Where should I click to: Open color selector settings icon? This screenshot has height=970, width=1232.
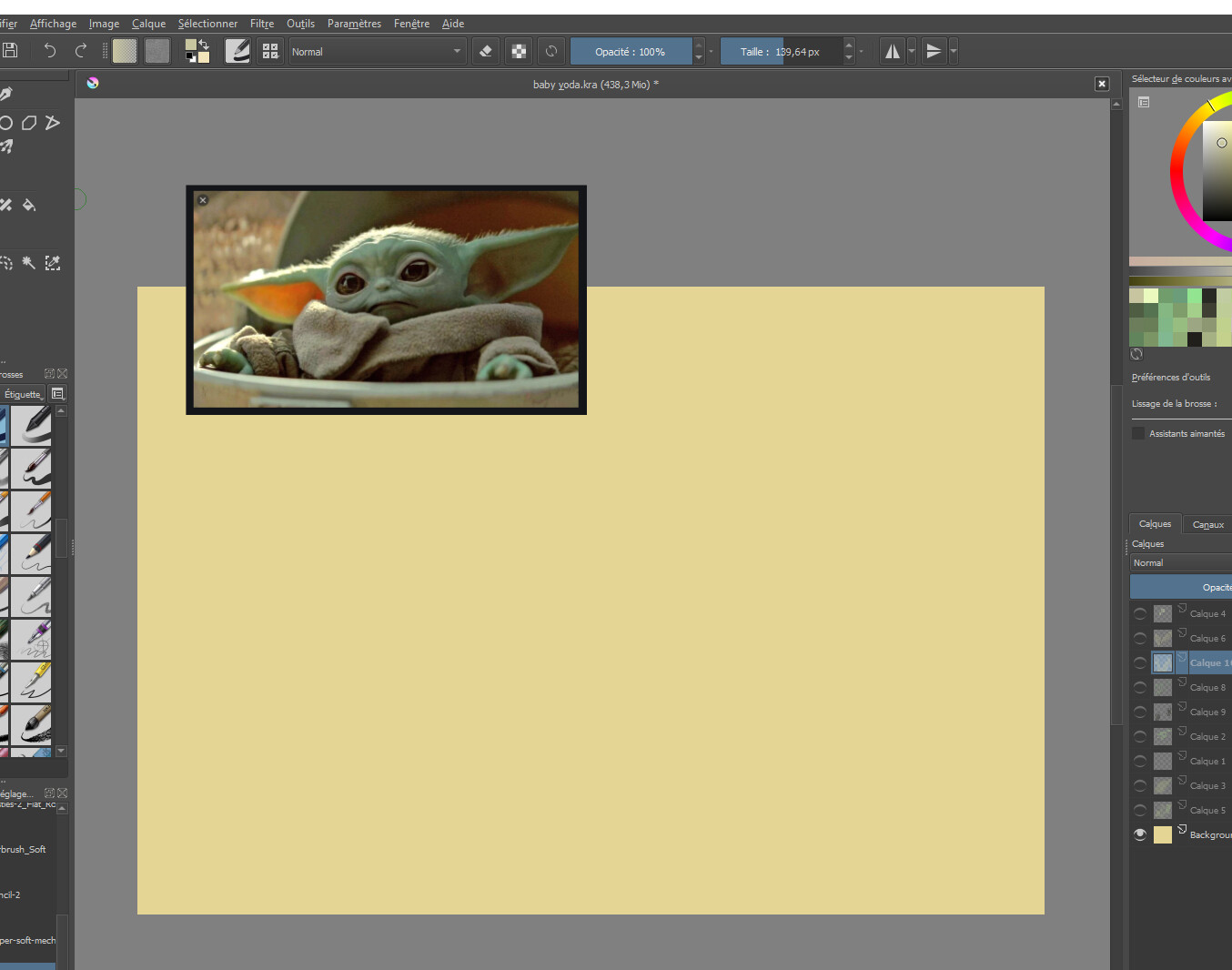tap(1144, 102)
